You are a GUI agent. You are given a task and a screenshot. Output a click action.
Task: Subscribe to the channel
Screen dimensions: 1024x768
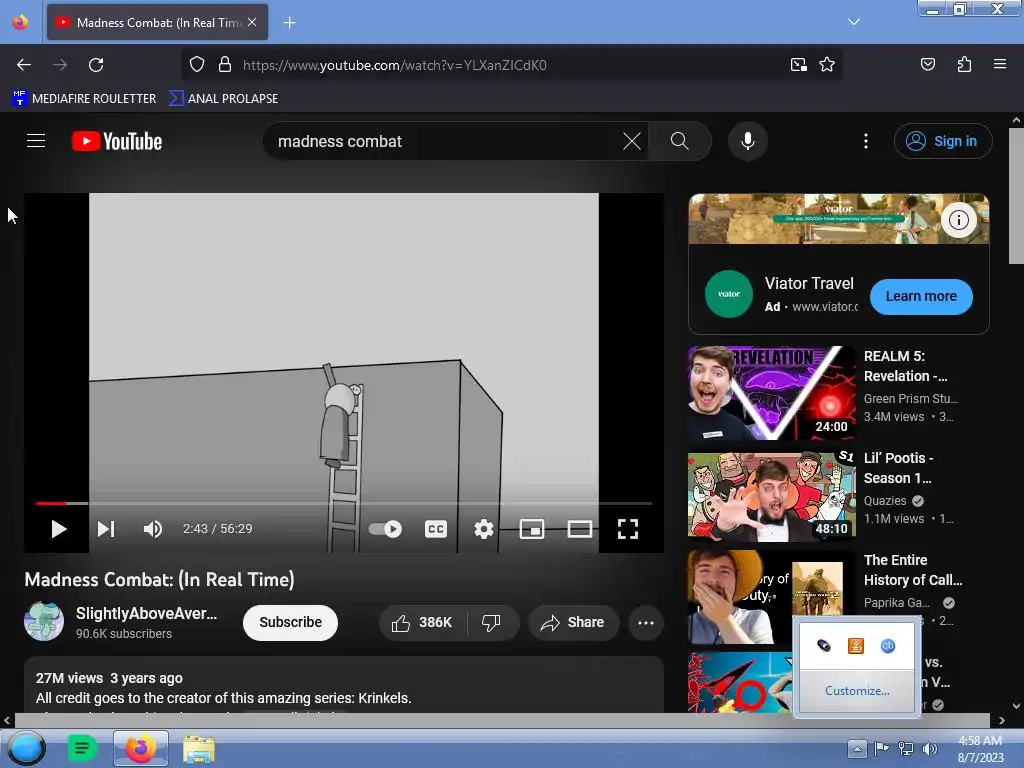pos(290,622)
